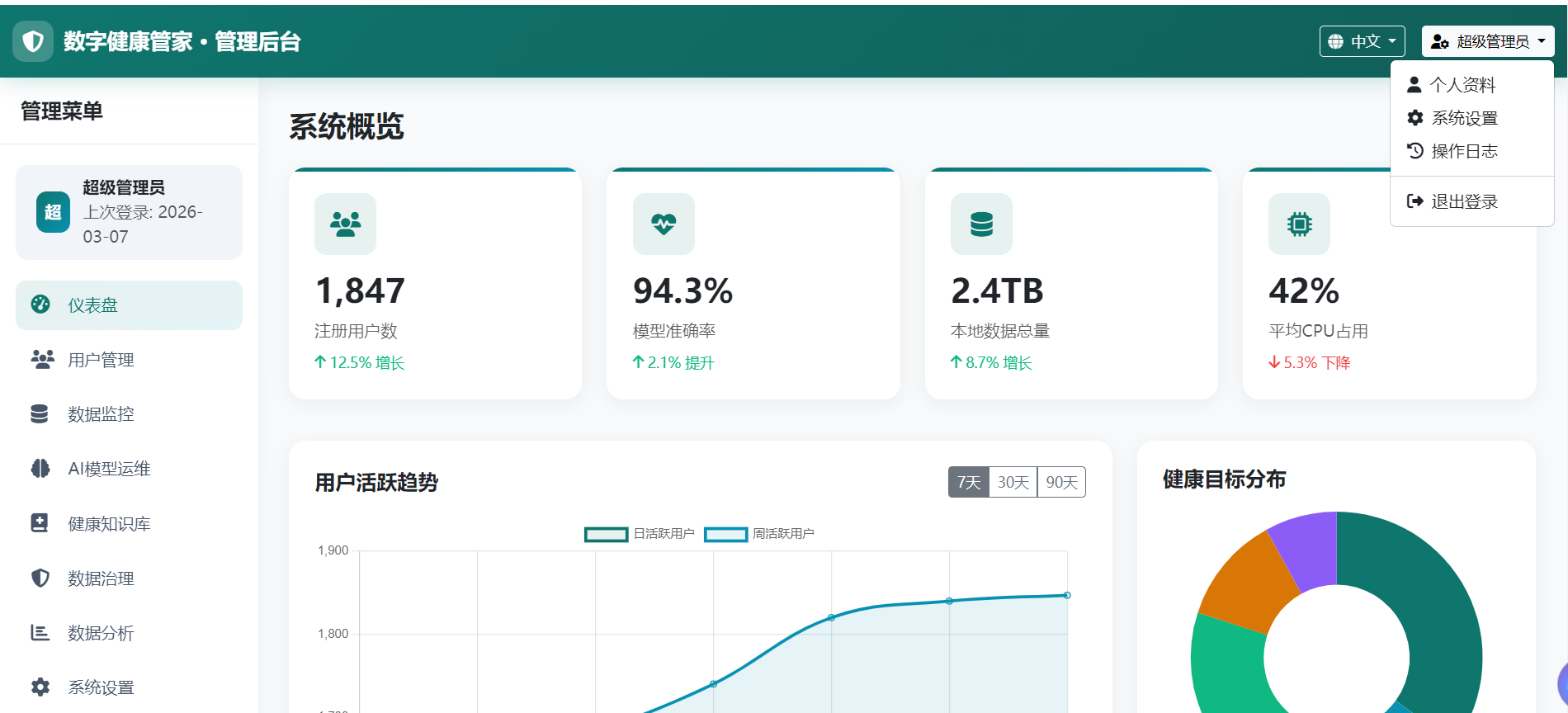Go to 仪表盘 in the sidebar

click(x=129, y=305)
